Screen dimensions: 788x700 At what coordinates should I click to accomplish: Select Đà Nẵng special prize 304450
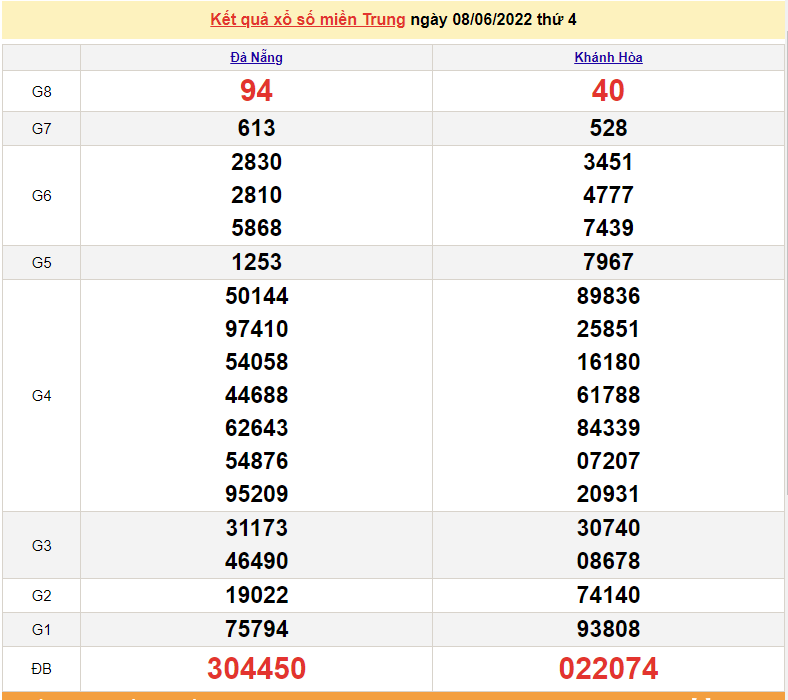(256, 669)
